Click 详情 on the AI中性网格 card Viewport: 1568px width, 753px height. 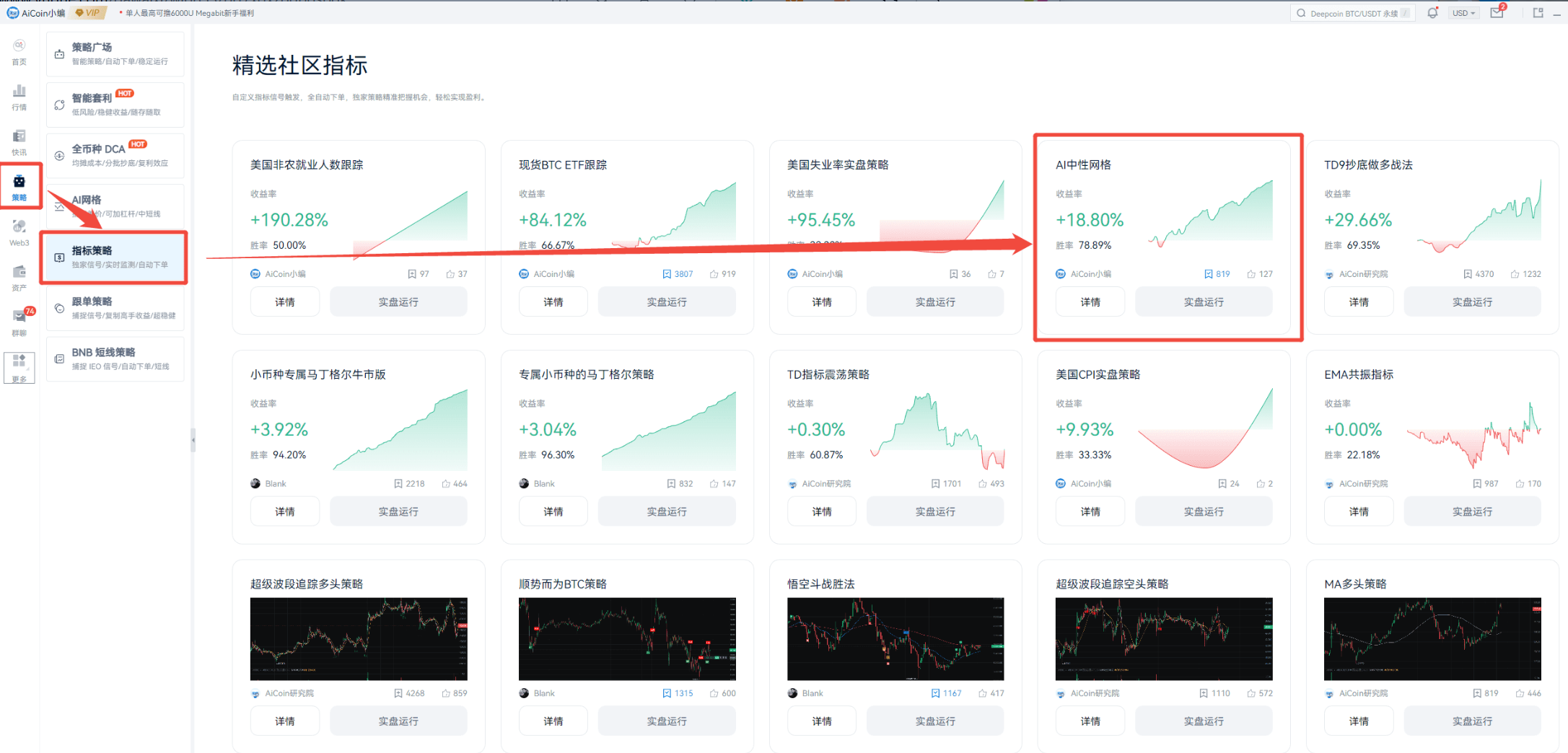[x=1090, y=301]
